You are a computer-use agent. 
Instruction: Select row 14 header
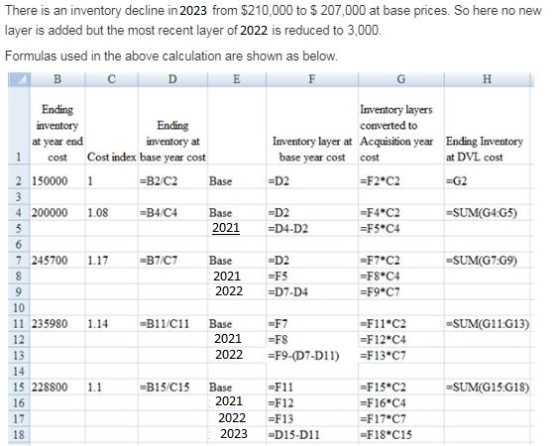(x=19, y=371)
